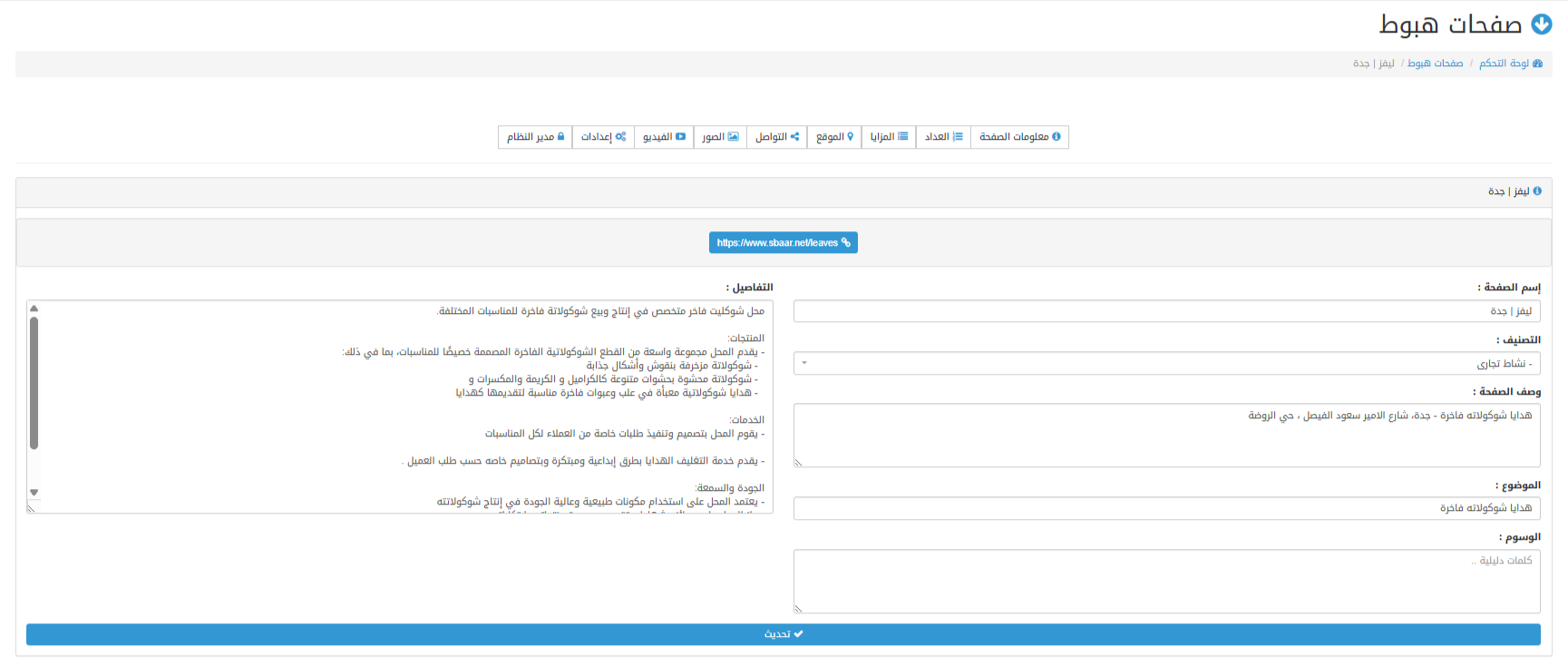This screenshot has width=1568, height=667.
Task: Click the map pin icon on الموقع tab
Action: coord(851,137)
